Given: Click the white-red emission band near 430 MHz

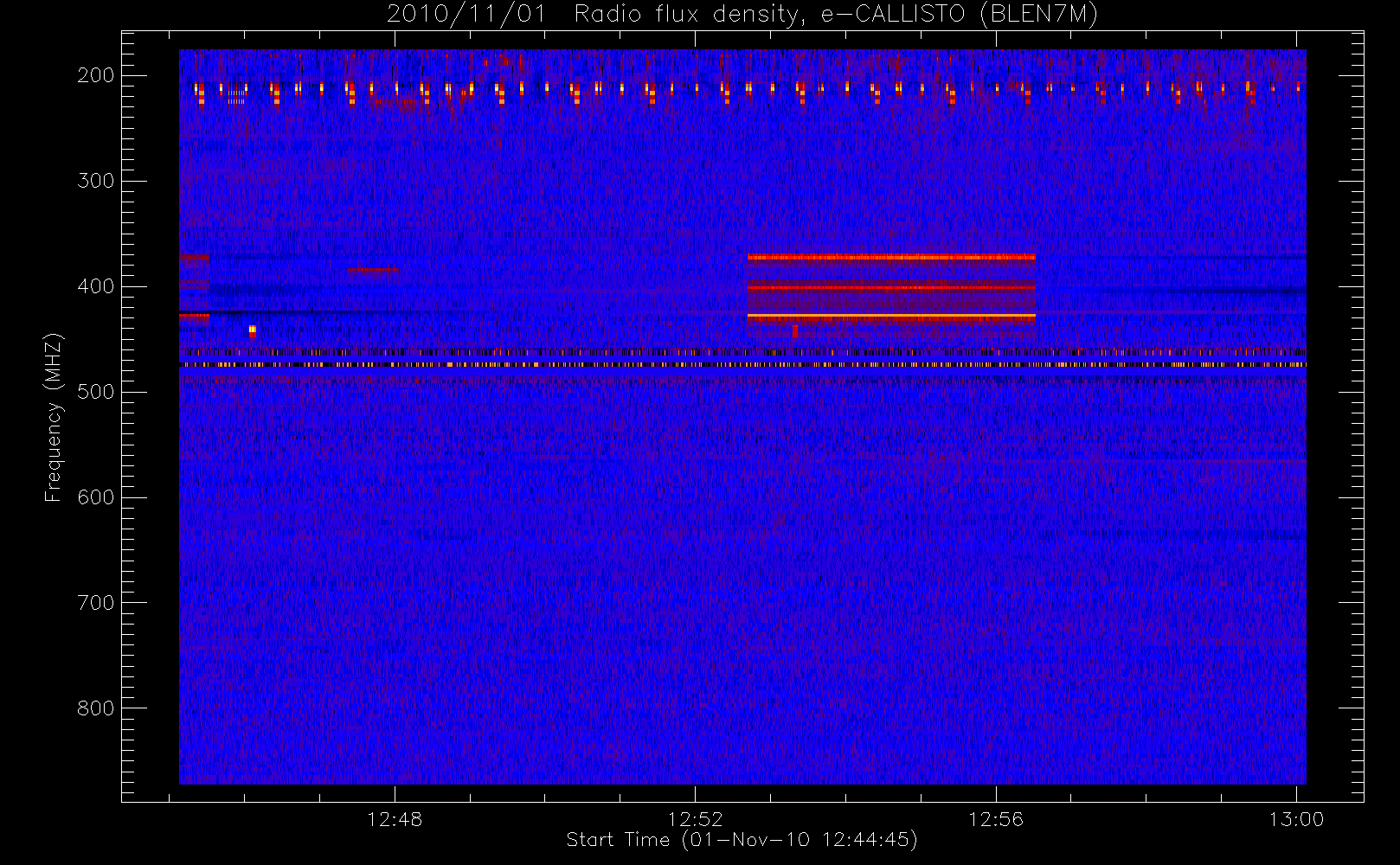Looking at the screenshot, I should [891, 317].
